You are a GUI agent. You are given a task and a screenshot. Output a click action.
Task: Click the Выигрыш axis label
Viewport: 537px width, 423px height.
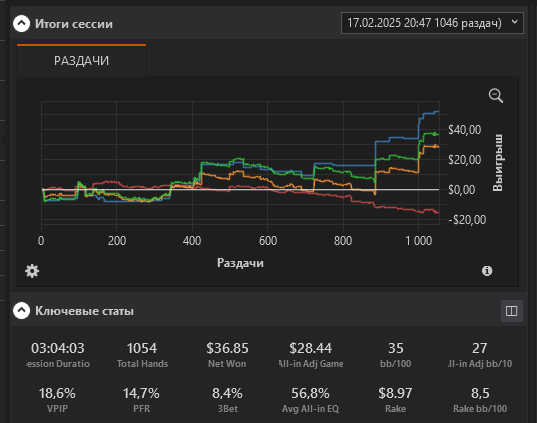tap(497, 162)
